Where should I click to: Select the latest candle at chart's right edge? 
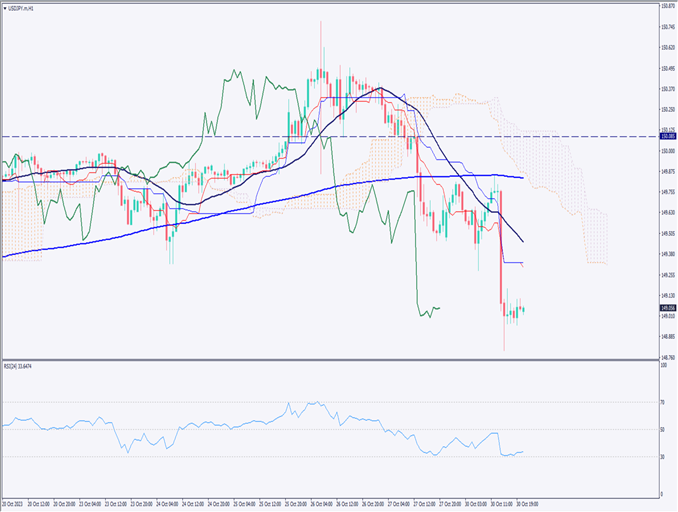523,309
